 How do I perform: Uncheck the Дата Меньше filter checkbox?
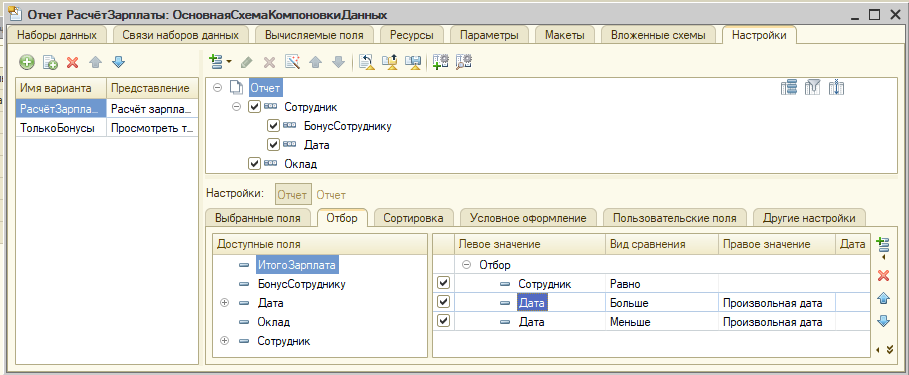tap(443, 322)
